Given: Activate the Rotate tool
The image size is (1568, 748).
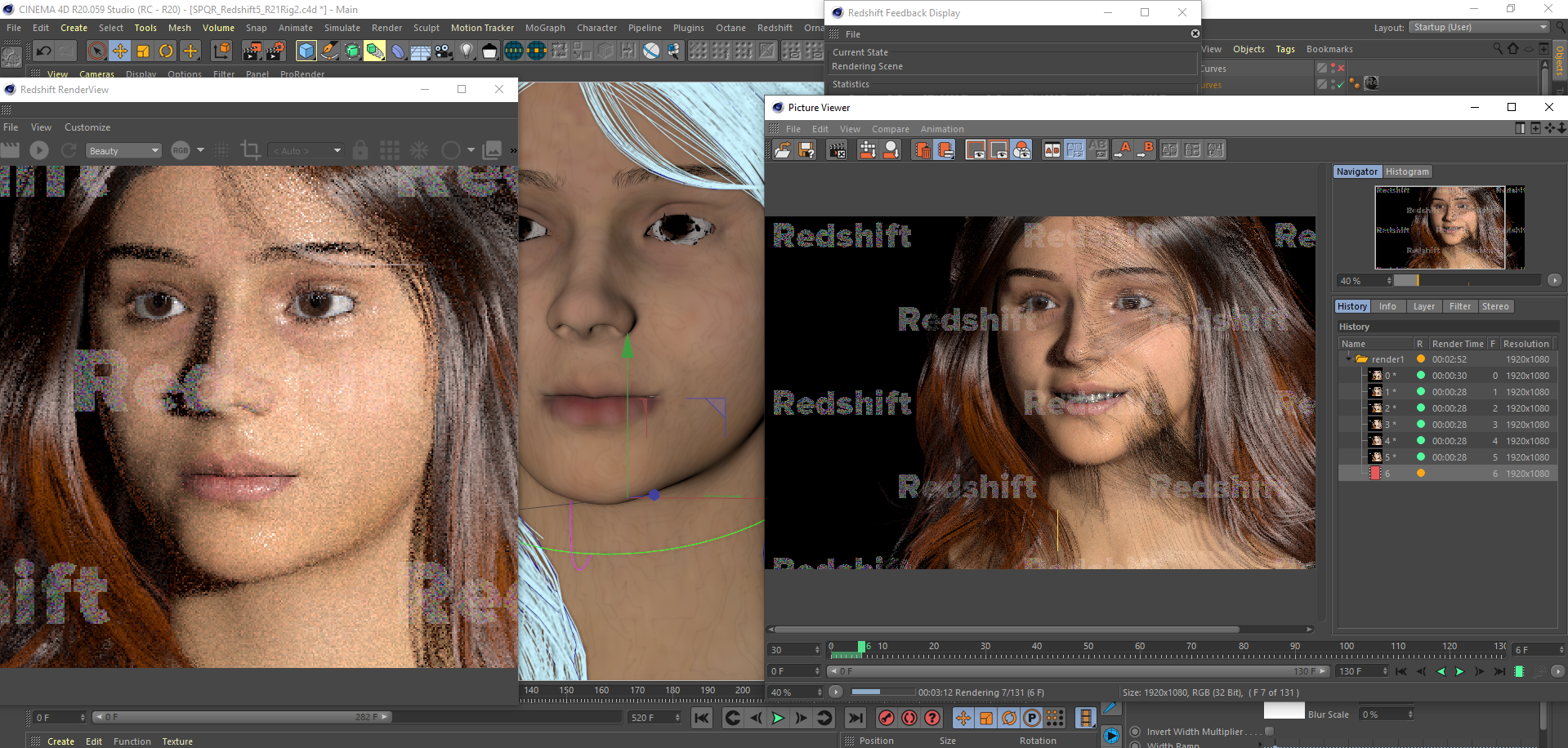Looking at the screenshot, I should (166, 51).
